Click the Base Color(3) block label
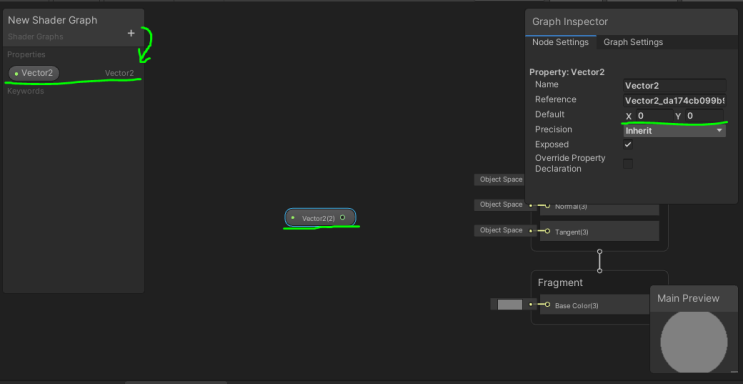Image resolution: width=743 pixels, height=384 pixels. (x=577, y=306)
